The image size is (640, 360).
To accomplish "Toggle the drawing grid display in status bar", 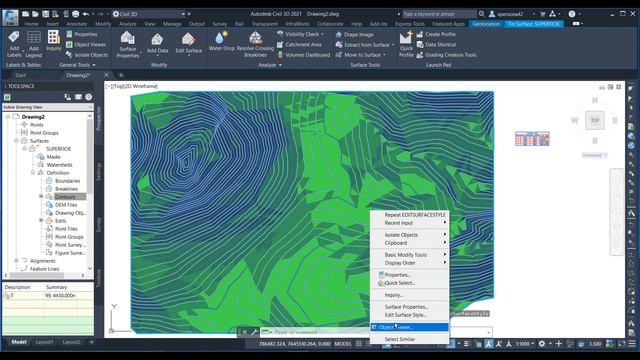I will coord(359,344).
